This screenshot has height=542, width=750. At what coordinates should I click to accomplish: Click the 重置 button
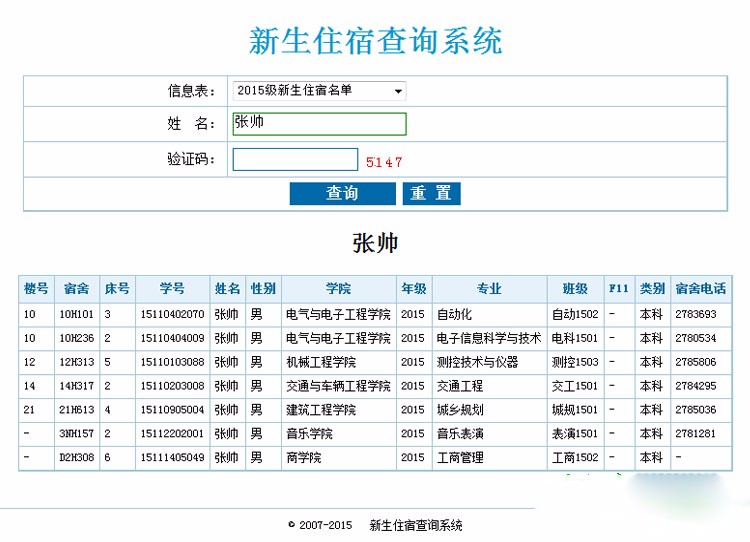[431, 193]
